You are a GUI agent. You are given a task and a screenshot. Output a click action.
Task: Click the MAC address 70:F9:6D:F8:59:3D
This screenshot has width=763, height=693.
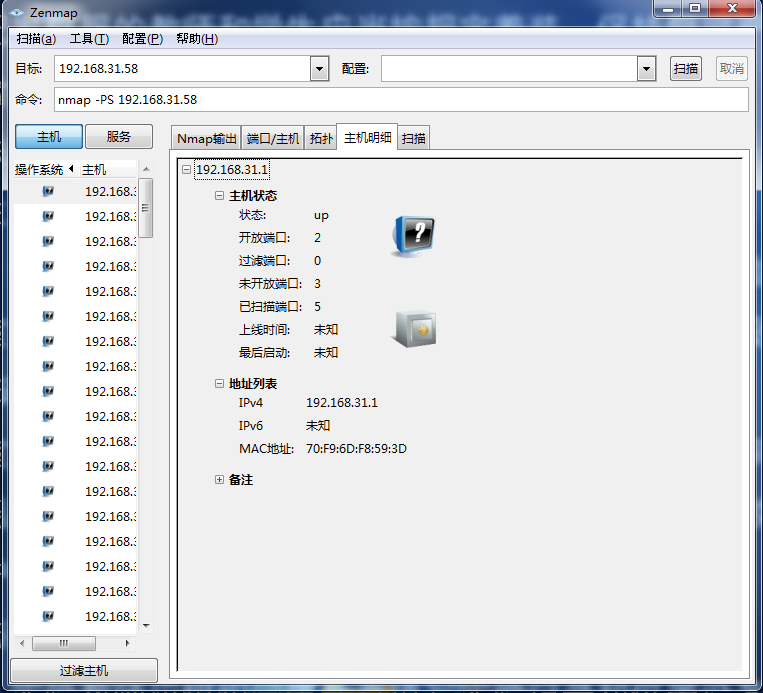(356, 448)
